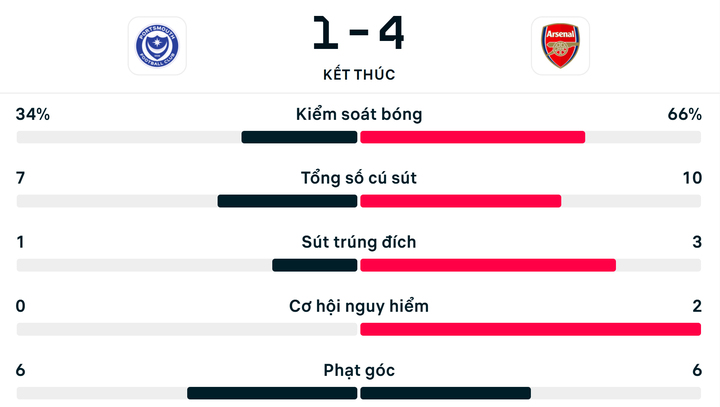Click the Arsenal club crest
720x407 pixels.
coord(560,46)
